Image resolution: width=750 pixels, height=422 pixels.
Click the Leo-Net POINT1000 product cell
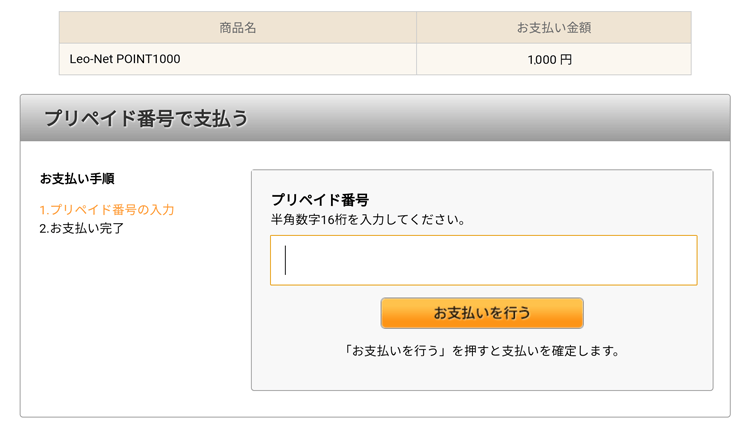tap(238, 59)
